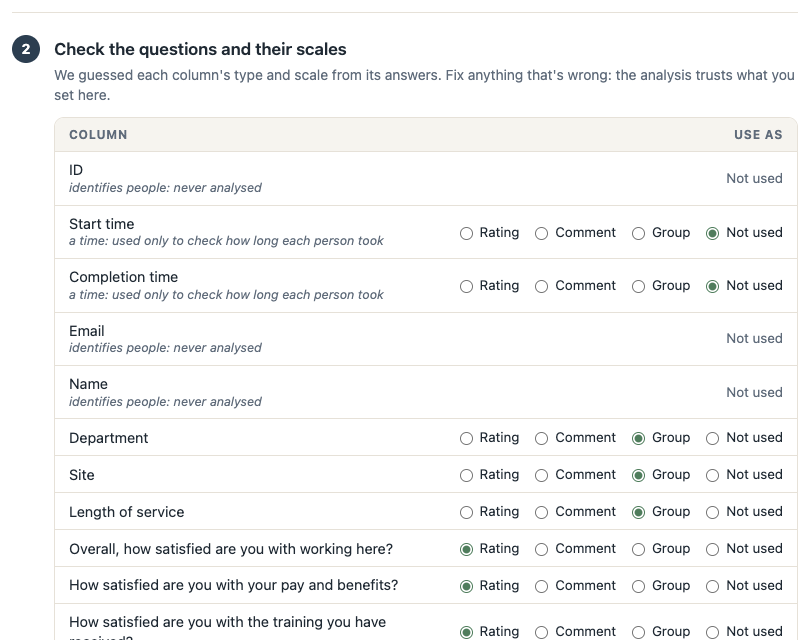Select Rating for pay and benefits question
The width and height of the screenshot is (810, 640).
point(466,586)
